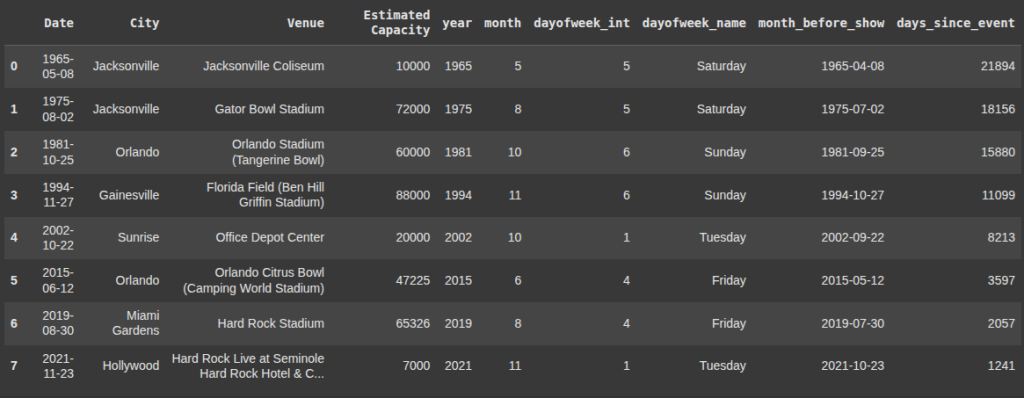This screenshot has height=398, width=1024.
Task: Click the Jacksonville Coliseum venue cell
Action: [x=263, y=66]
